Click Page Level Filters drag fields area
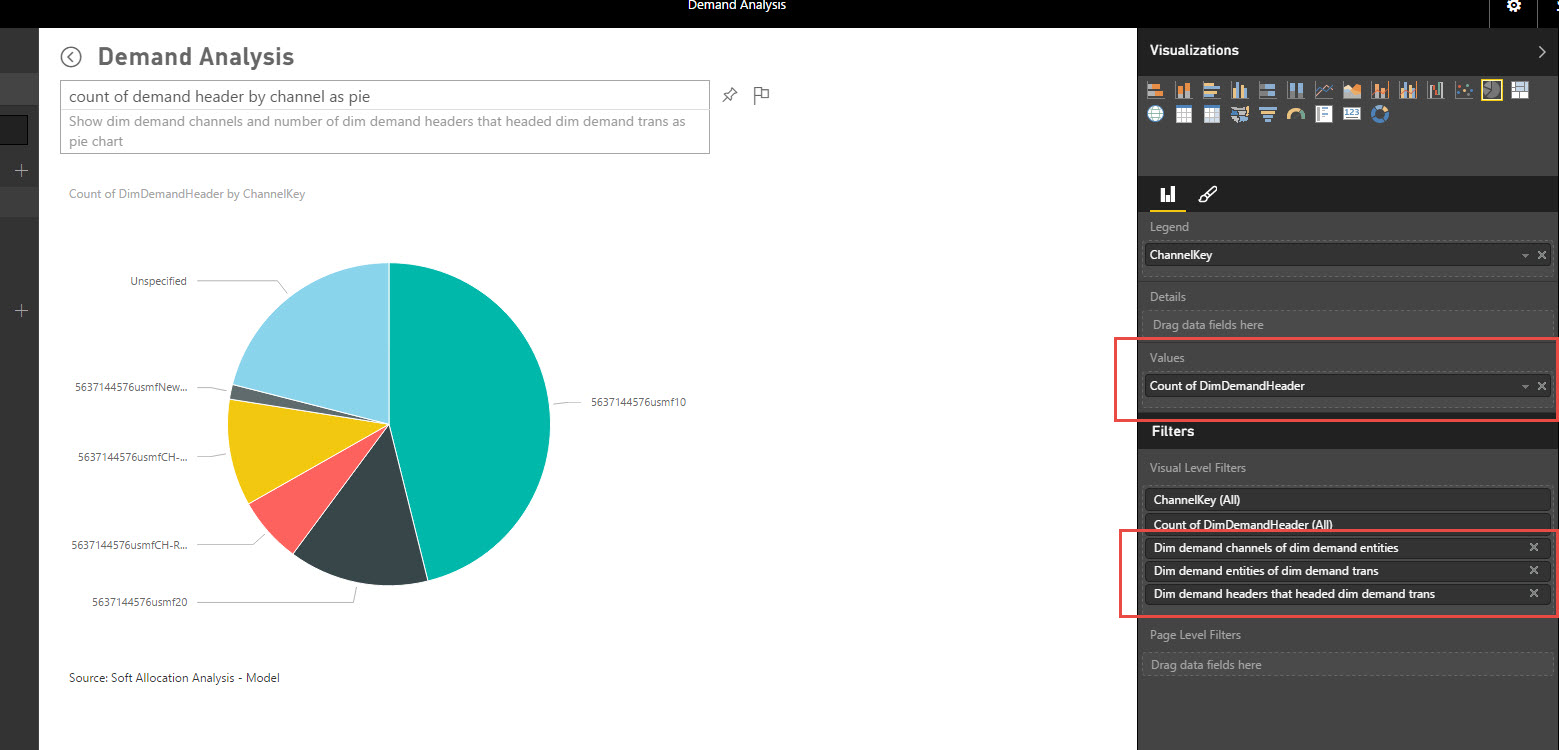 (1347, 665)
